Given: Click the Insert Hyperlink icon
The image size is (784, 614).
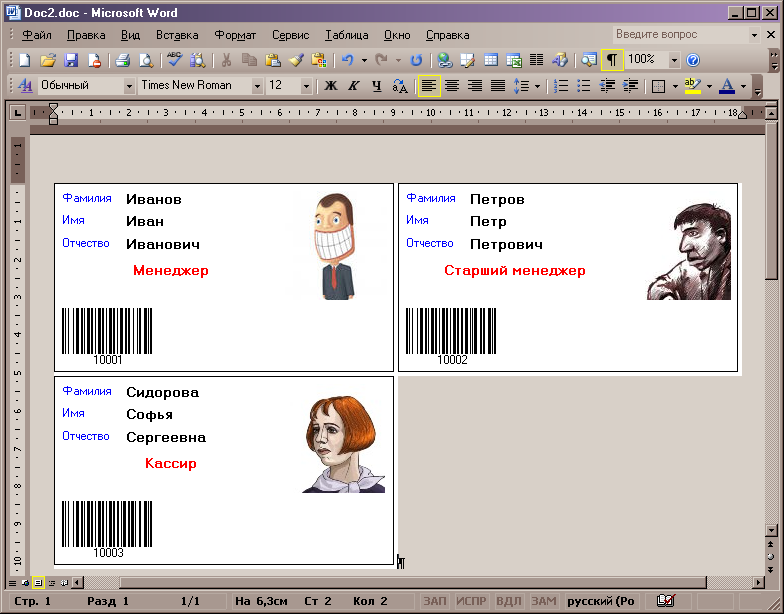Looking at the screenshot, I should pyautogui.click(x=445, y=60).
